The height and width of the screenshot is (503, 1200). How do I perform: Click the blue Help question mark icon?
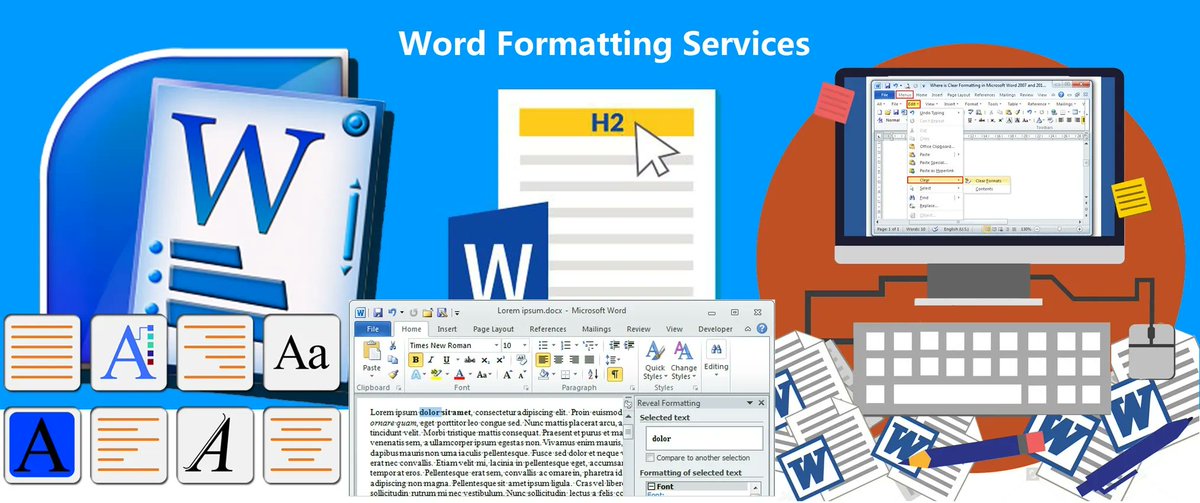coord(762,329)
